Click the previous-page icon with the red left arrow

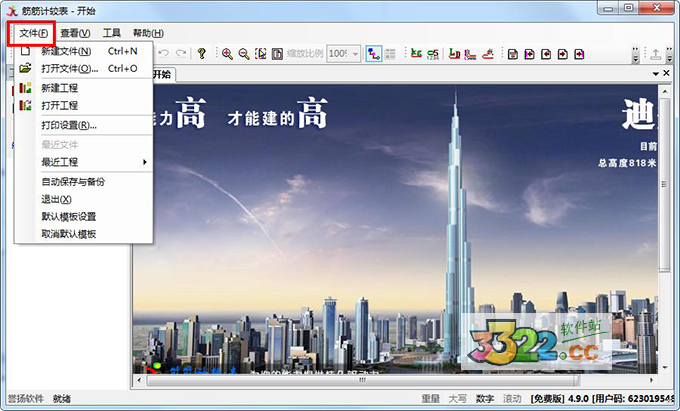(x=546, y=54)
